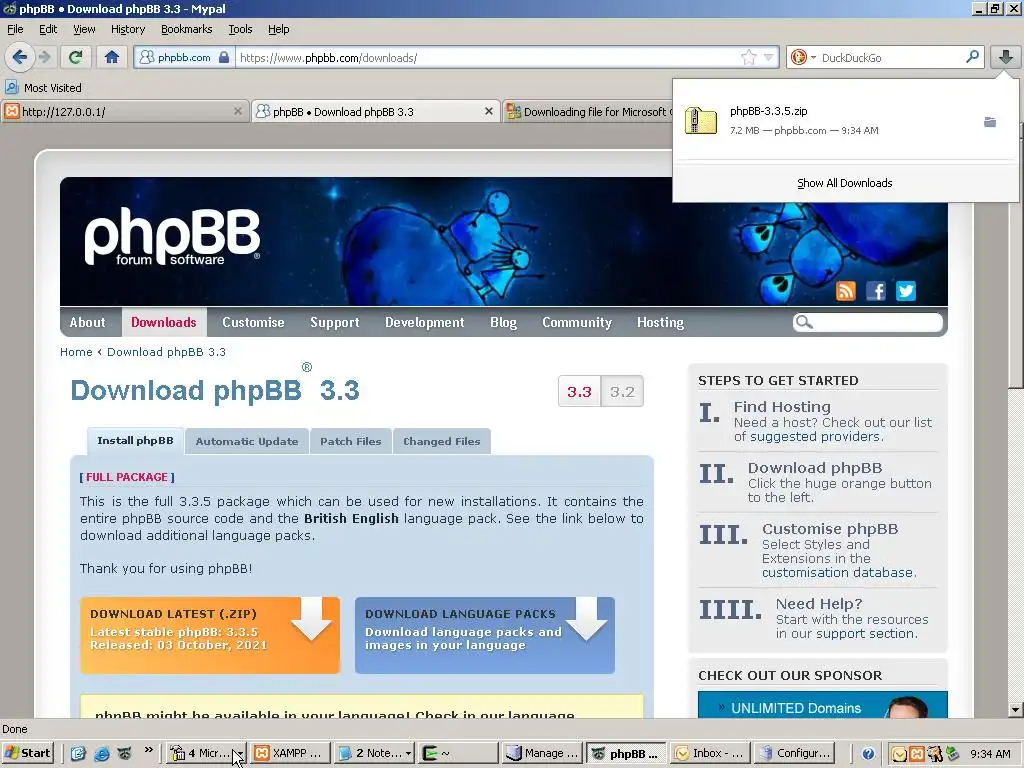Open the URL history dropdown arrow
The width and height of the screenshot is (1024, 768).
click(769, 57)
